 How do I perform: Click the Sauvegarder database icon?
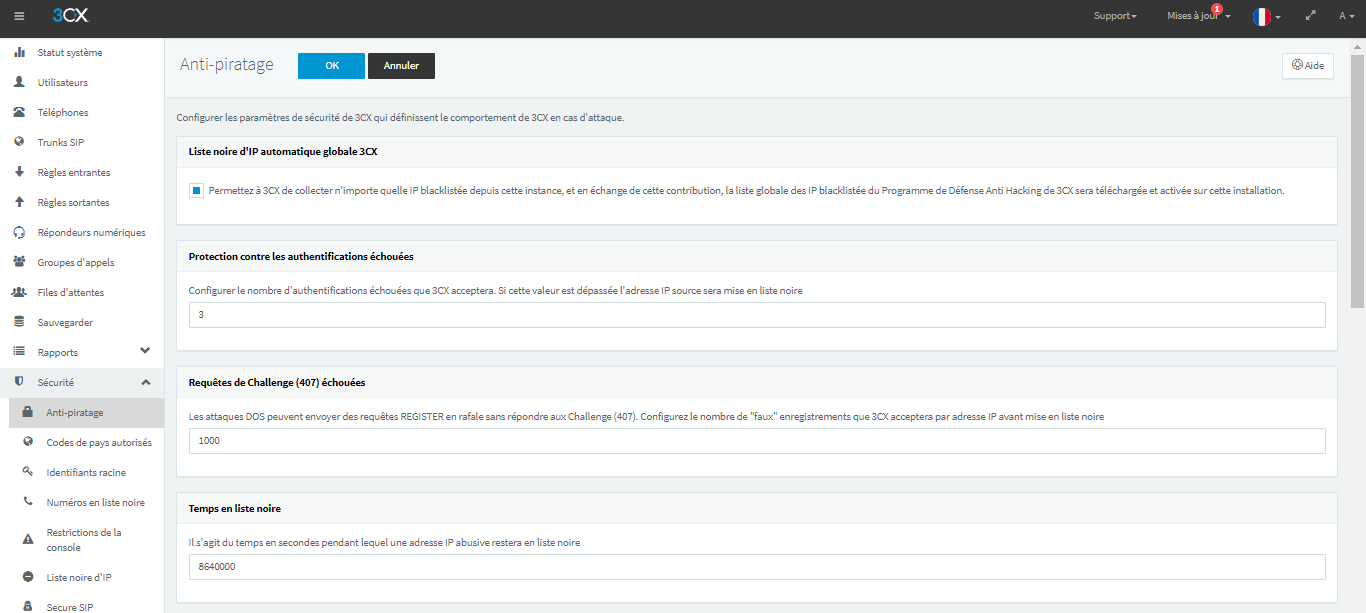pyautogui.click(x=19, y=322)
